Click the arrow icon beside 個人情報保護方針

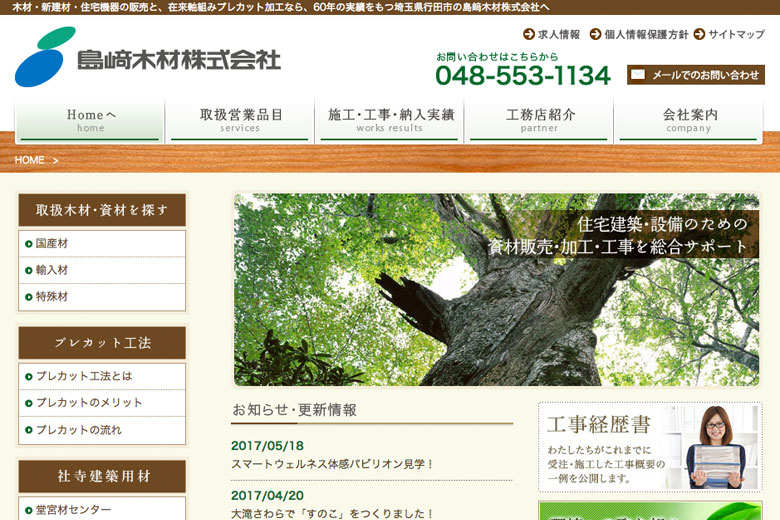coord(595,34)
